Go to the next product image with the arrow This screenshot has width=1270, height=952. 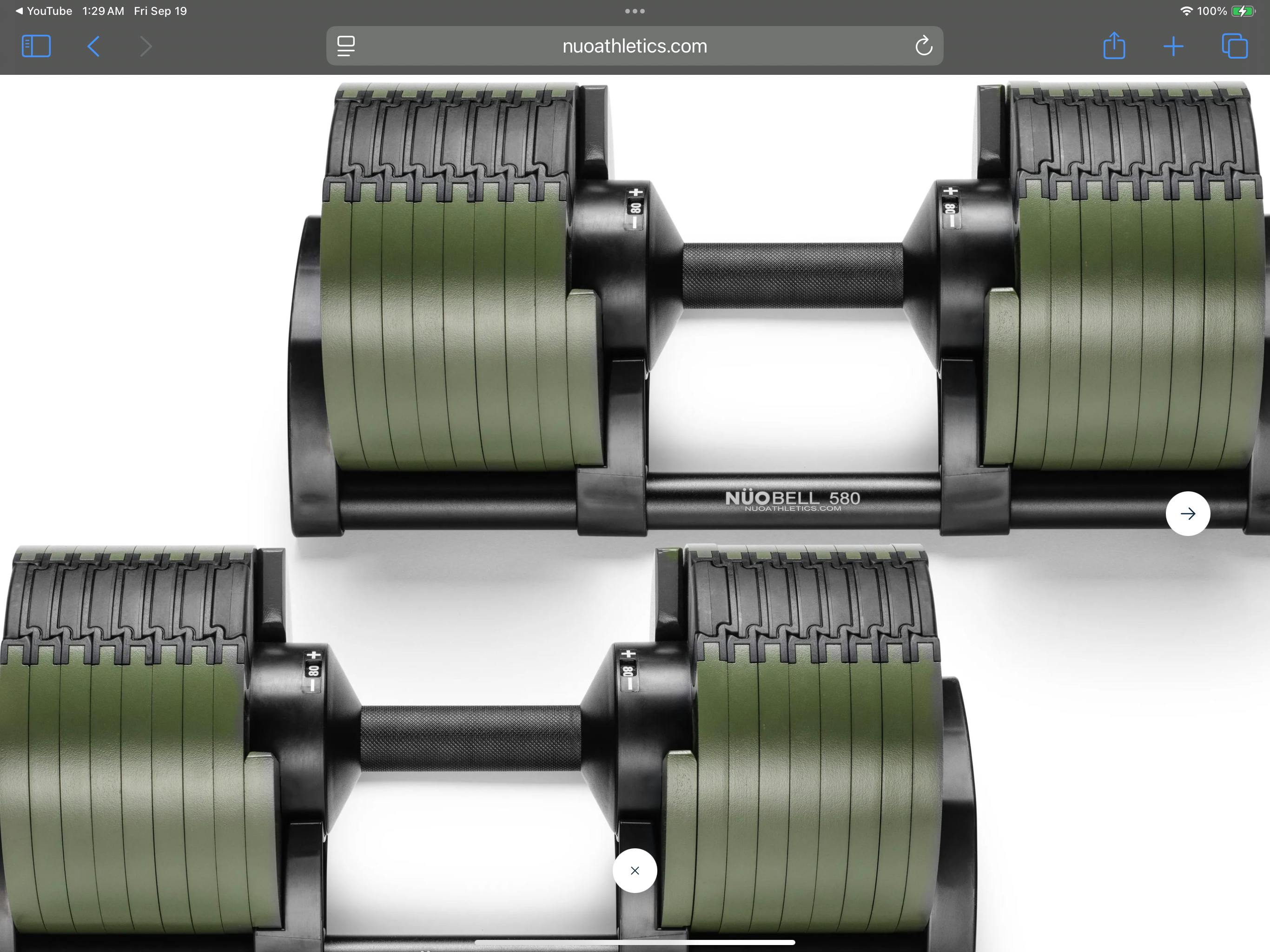click(1187, 513)
